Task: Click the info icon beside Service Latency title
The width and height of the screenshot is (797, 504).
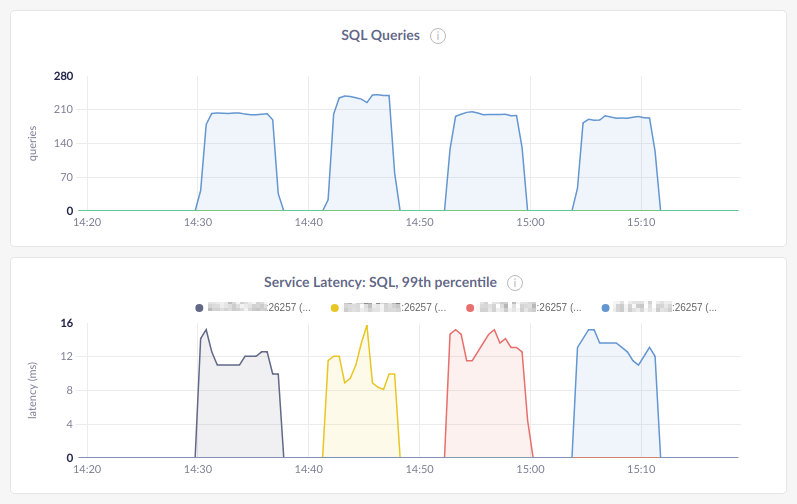Action: (x=516, y=283)
